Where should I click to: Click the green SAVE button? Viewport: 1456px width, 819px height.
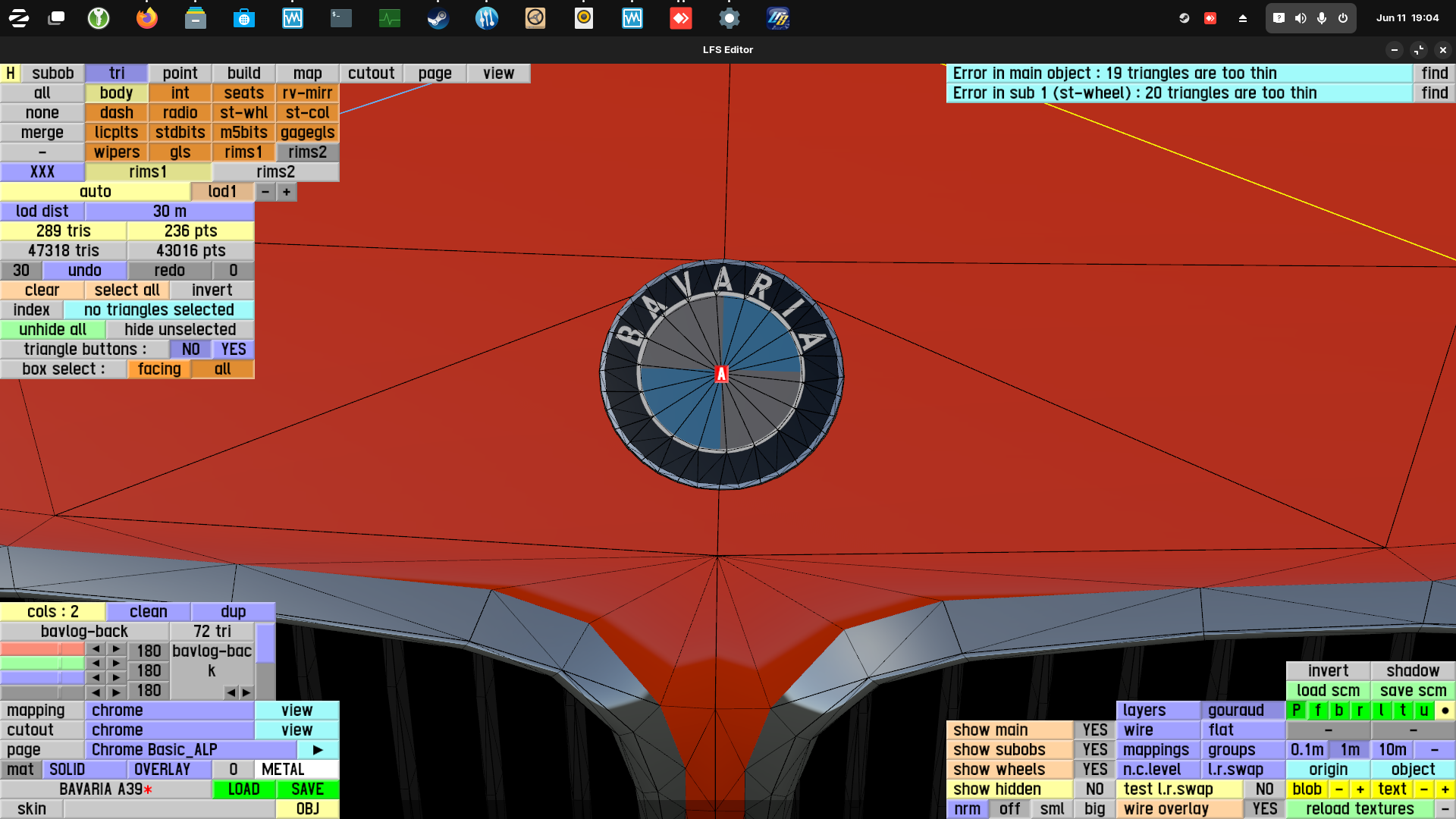pyautogui.click(x=307, y=789)
